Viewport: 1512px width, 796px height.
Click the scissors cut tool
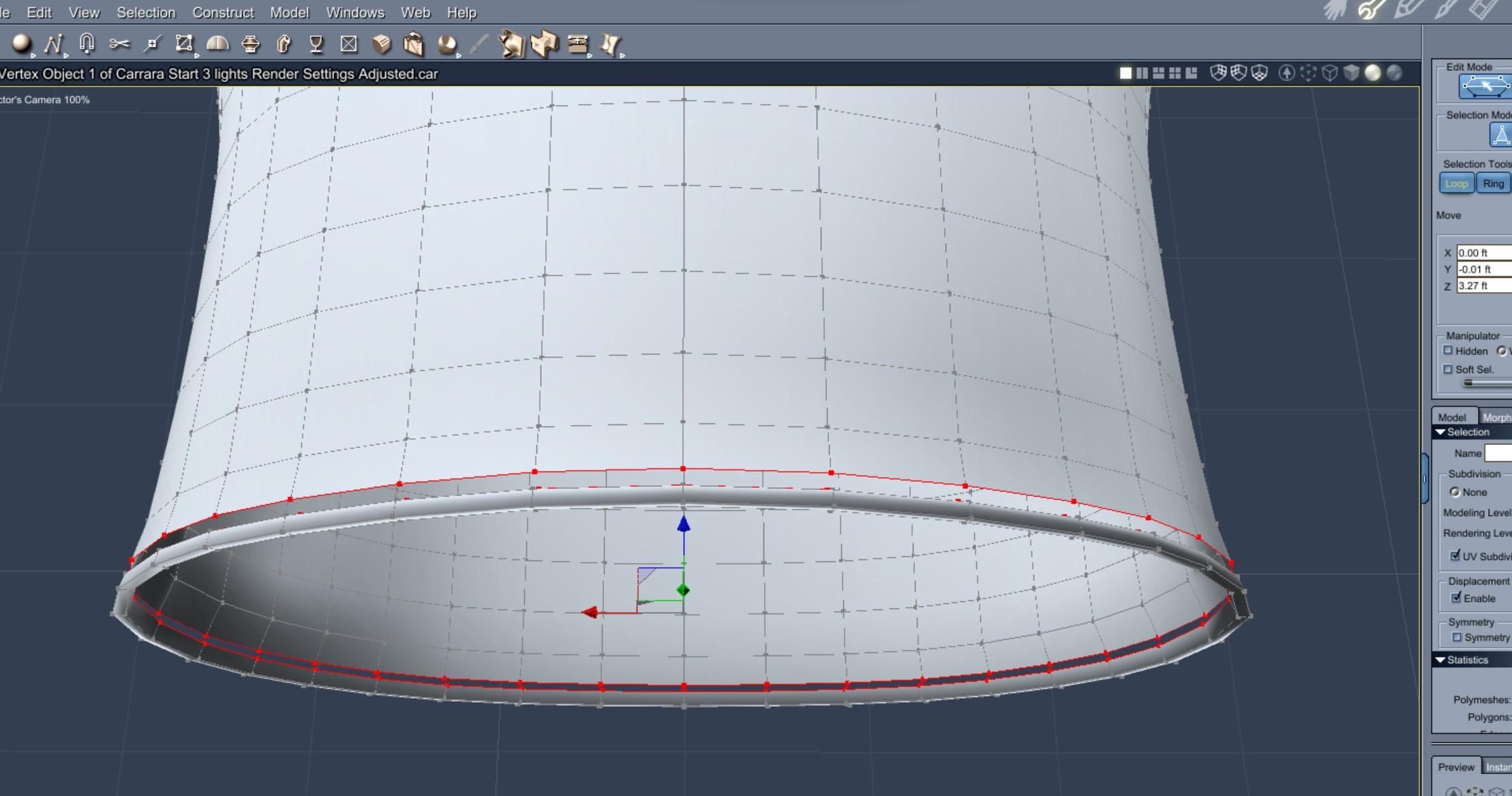click(119, 44)
